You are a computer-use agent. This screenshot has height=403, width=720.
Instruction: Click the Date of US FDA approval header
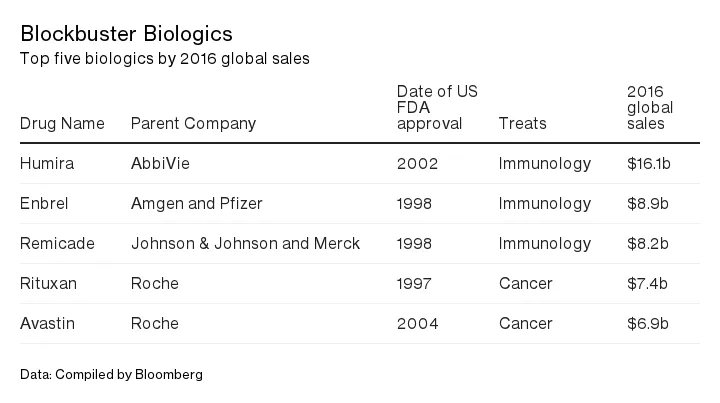(437, 108)
